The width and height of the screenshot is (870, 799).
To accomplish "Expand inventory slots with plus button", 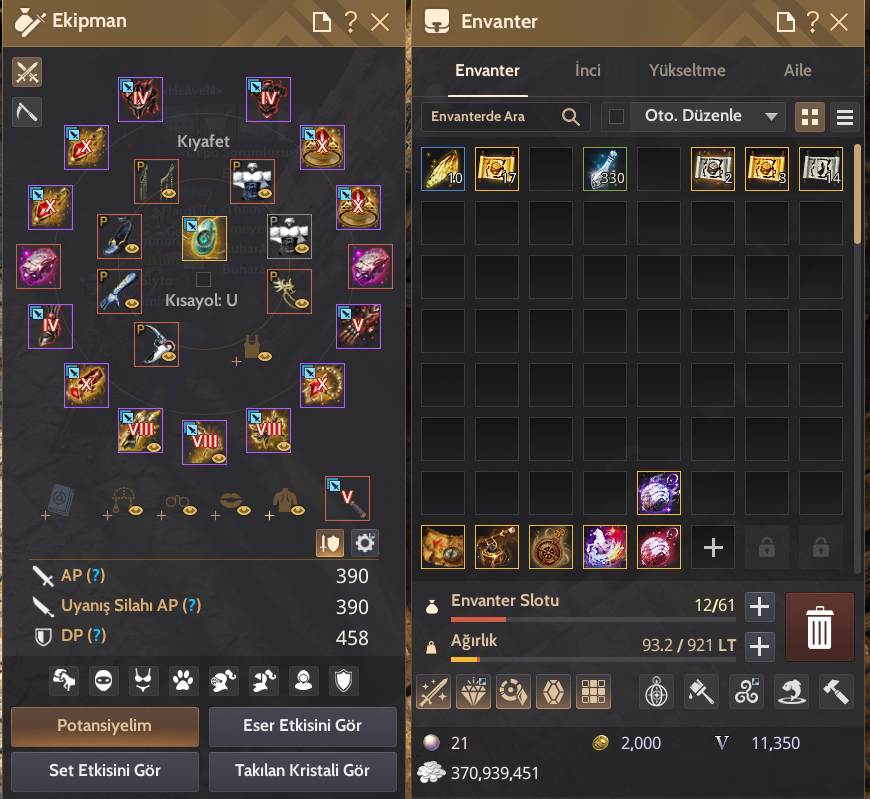I will (760, 606).
